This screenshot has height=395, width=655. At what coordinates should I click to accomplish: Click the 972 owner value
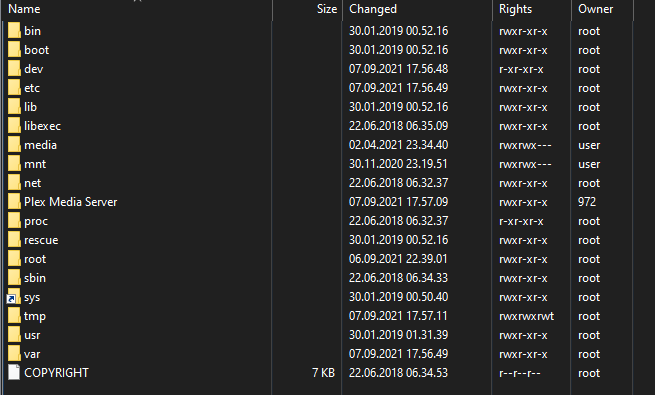(587, 202)
